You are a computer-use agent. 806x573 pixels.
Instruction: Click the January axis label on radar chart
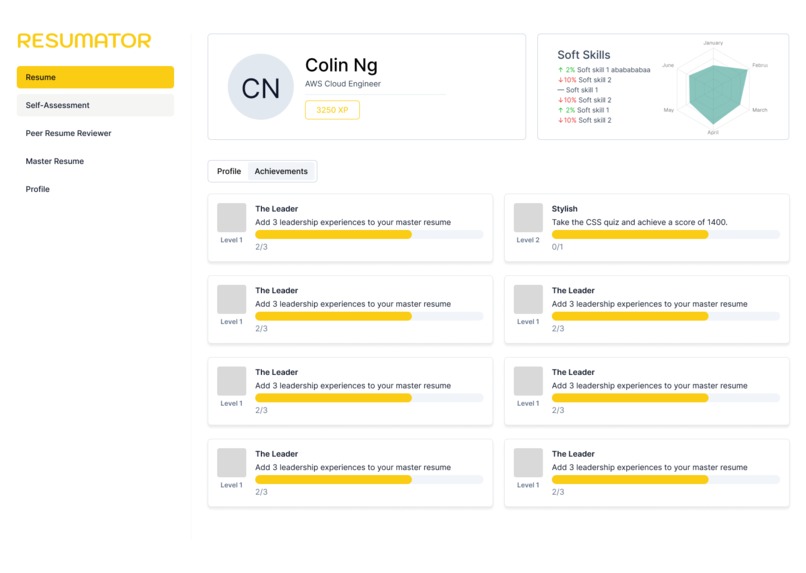[x=713, y=43]
